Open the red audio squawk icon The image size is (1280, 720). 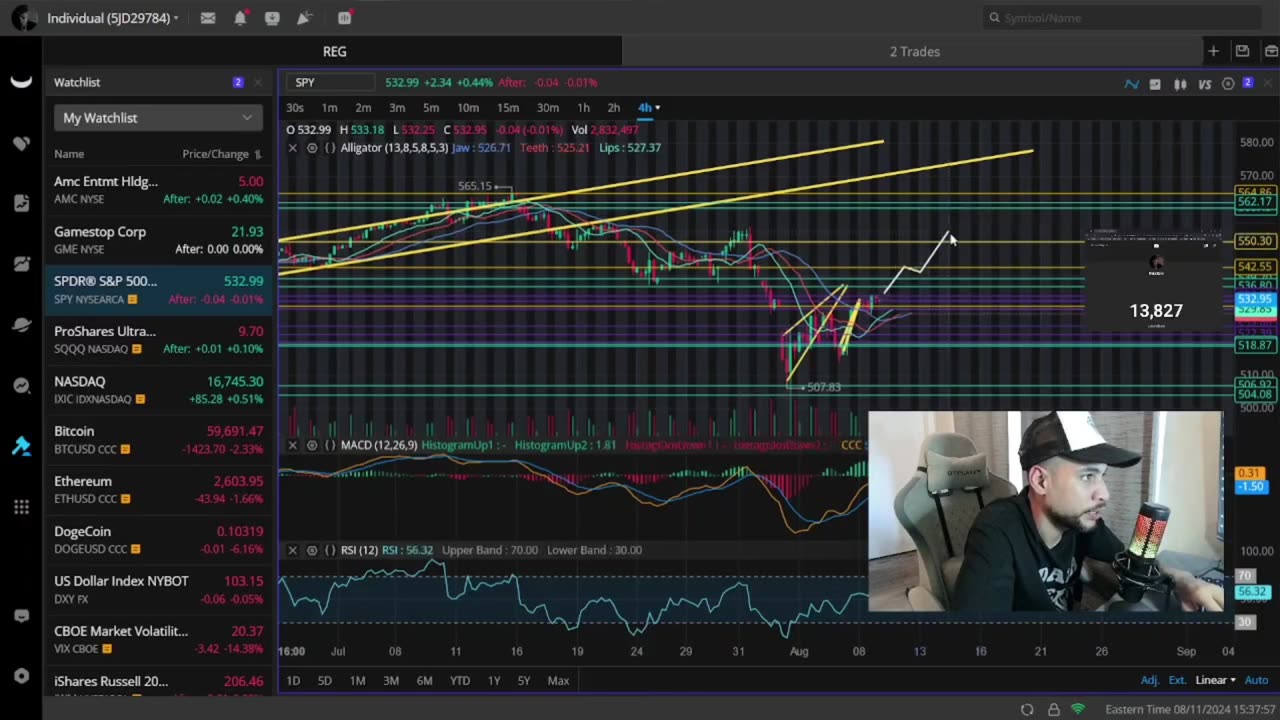click(345, 18)
